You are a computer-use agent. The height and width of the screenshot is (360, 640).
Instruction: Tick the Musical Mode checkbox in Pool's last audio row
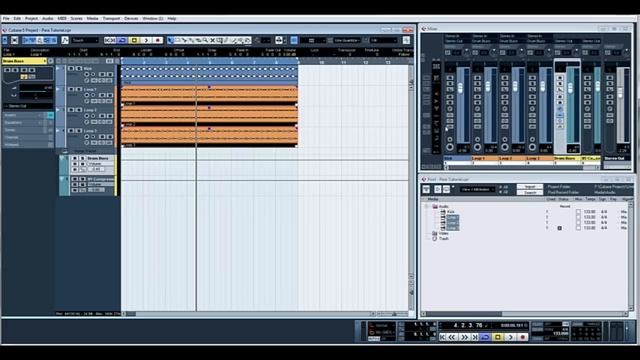coord(578,228)
